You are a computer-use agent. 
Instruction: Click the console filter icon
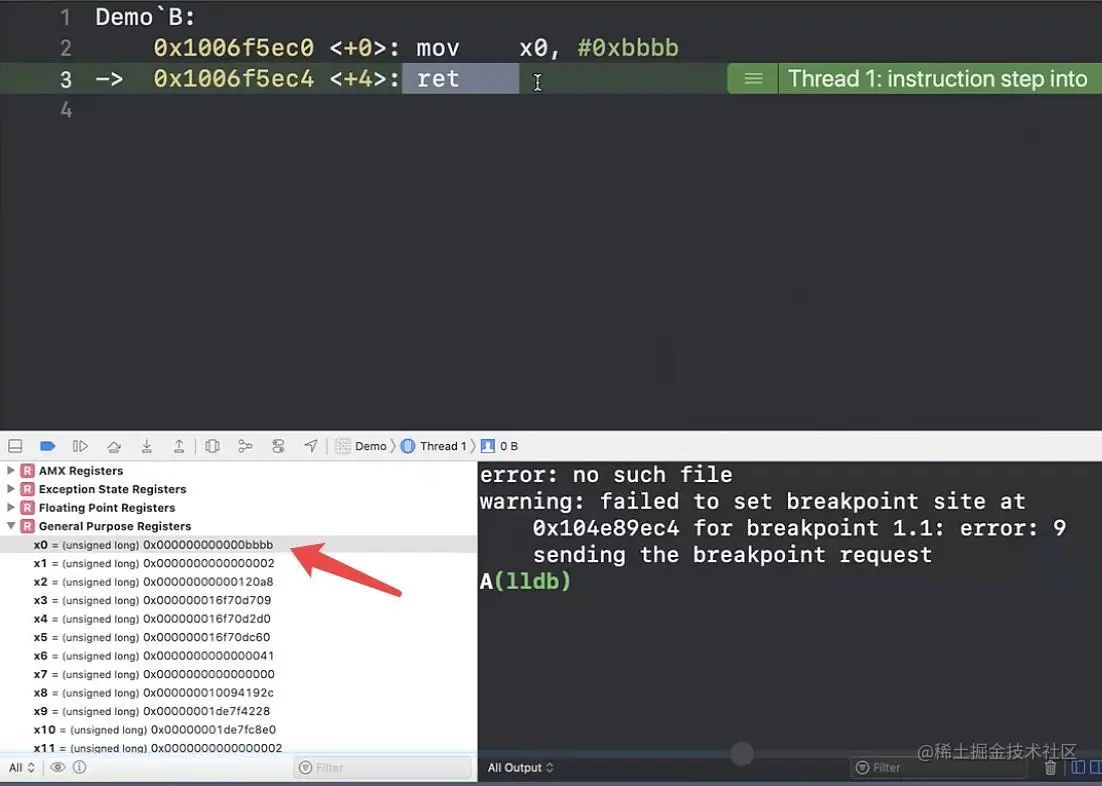862,768
